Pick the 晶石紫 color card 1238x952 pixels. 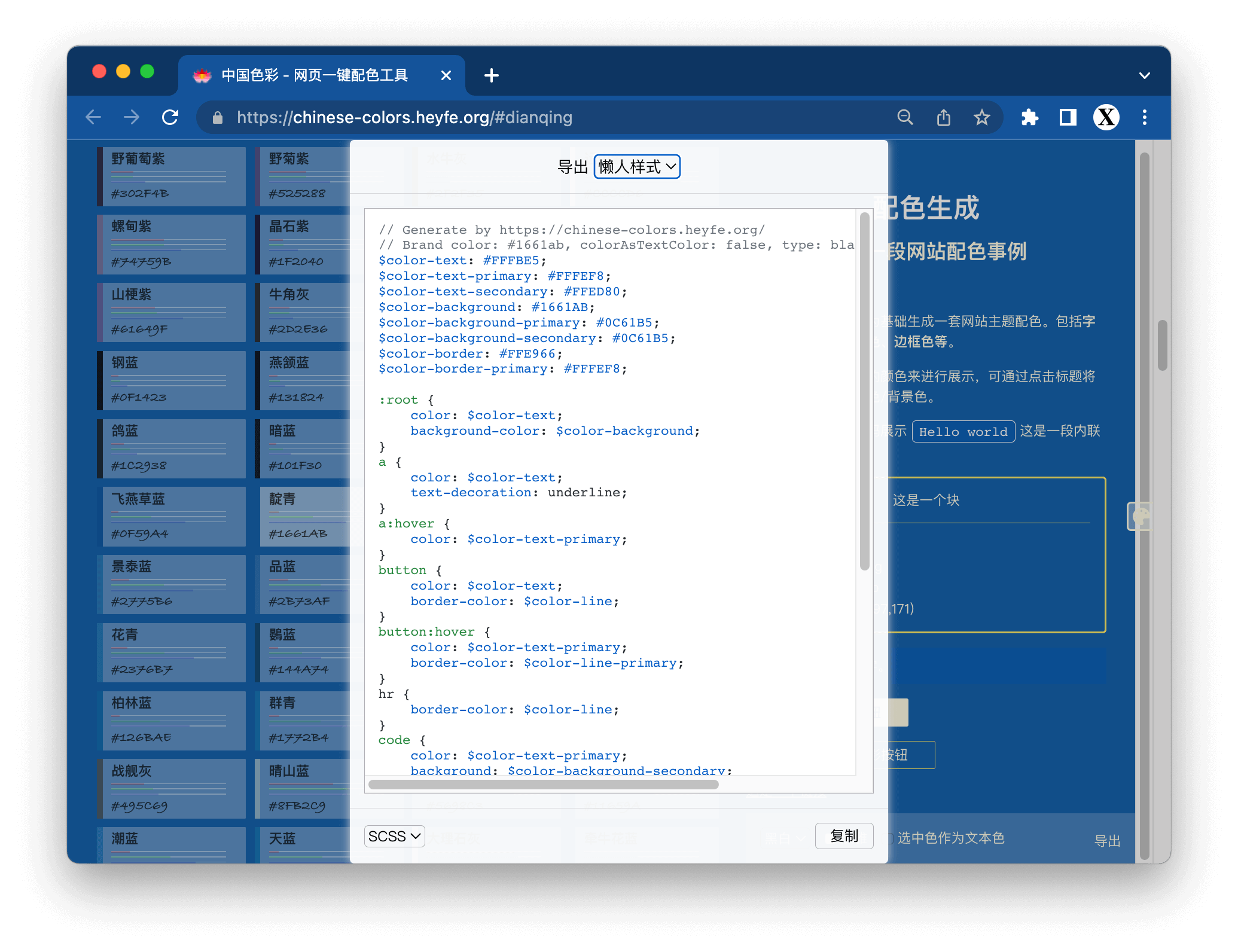tap(303, 245)
